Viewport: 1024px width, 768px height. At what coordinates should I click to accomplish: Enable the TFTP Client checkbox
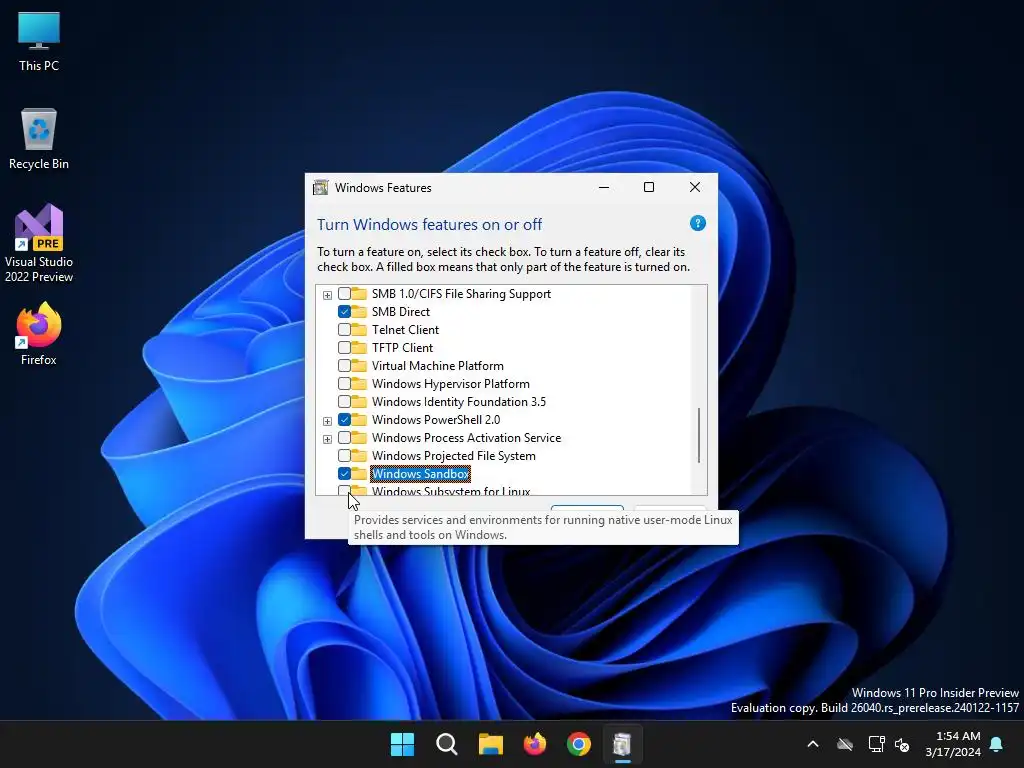[344, 347]
